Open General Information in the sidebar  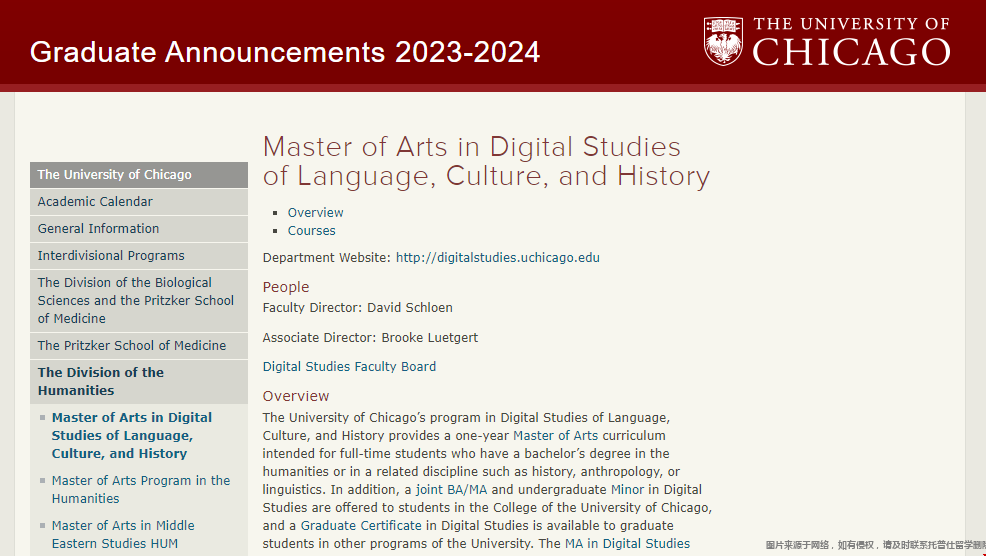(139, 229)
